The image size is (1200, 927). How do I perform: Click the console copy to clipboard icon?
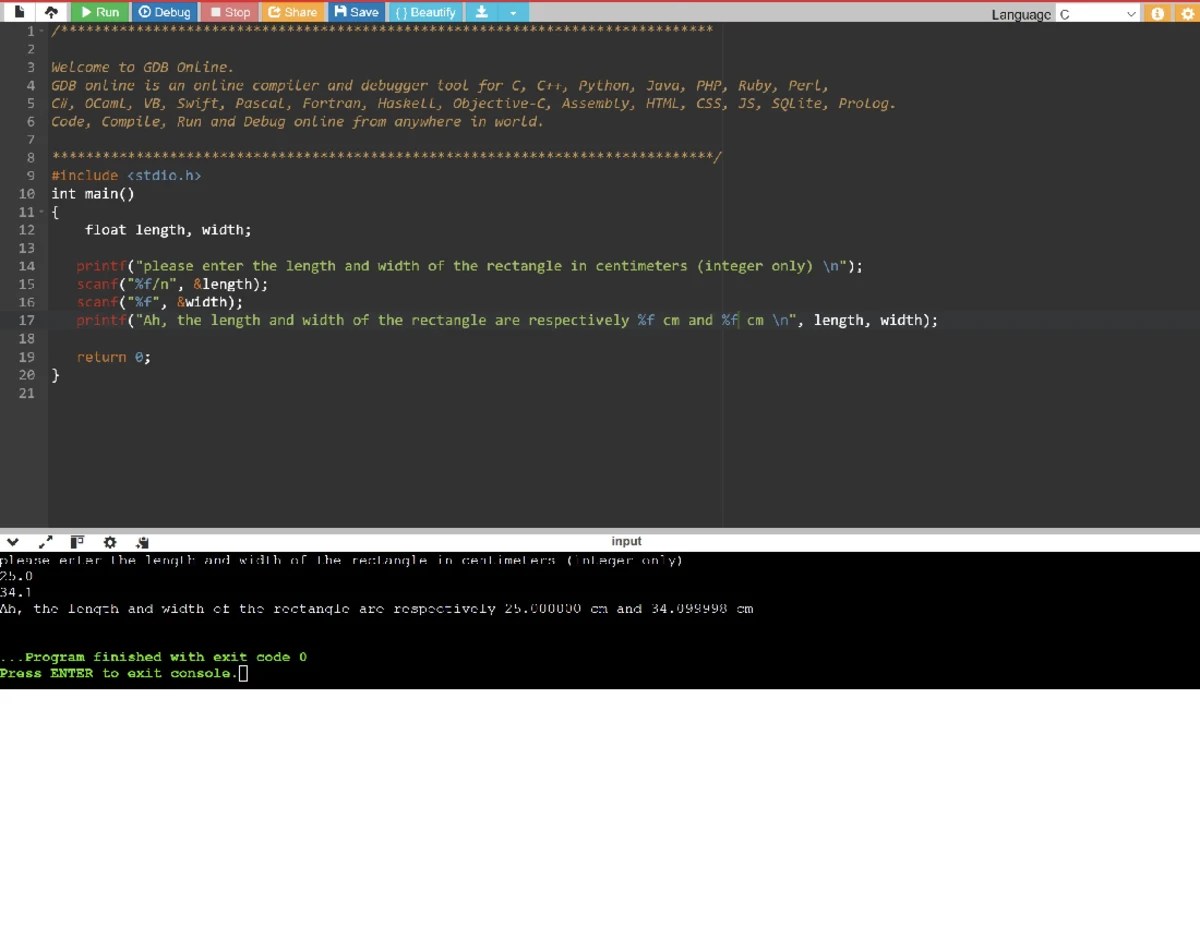(142, 542)
